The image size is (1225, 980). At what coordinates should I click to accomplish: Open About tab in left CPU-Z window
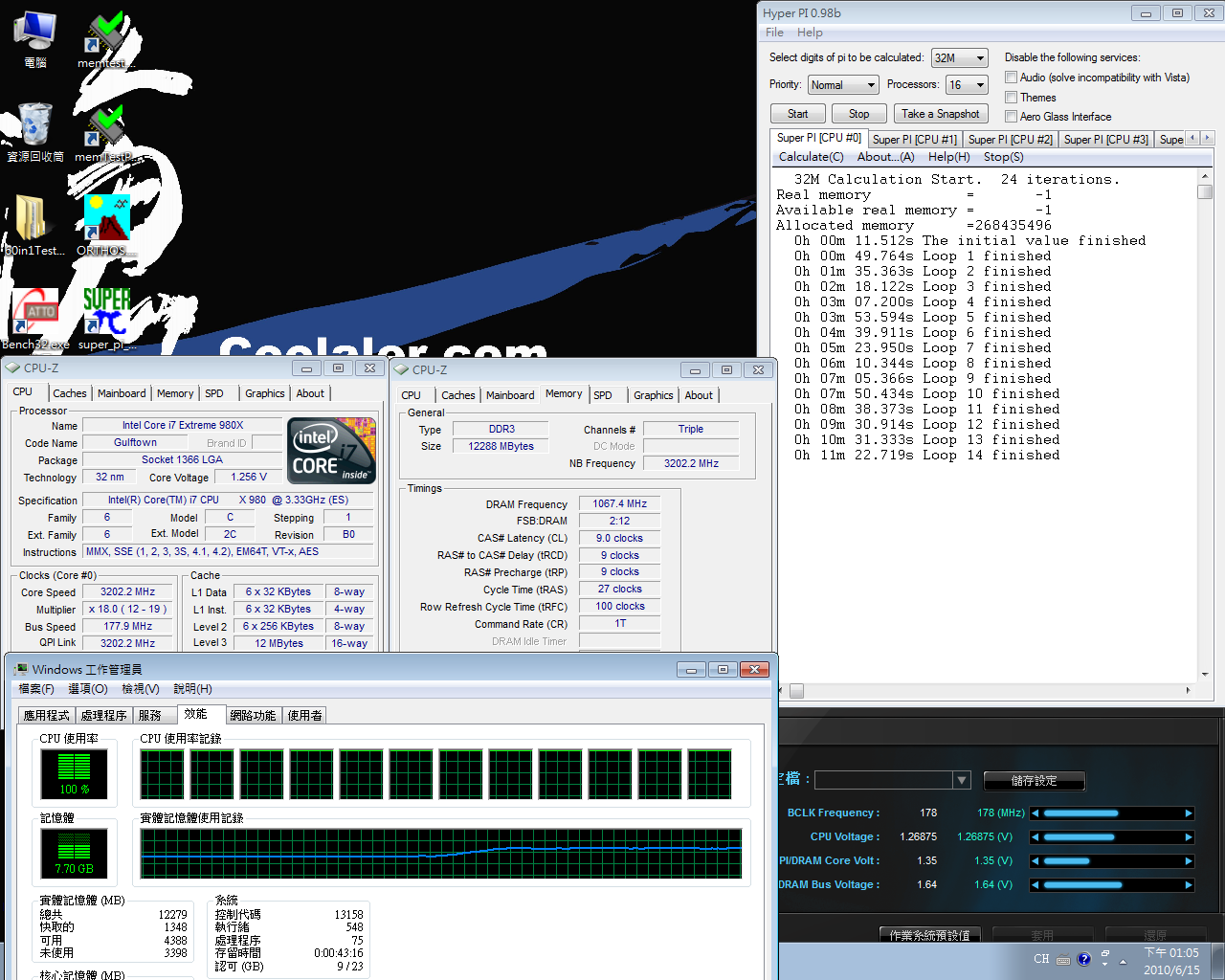(x=310, y=393)
